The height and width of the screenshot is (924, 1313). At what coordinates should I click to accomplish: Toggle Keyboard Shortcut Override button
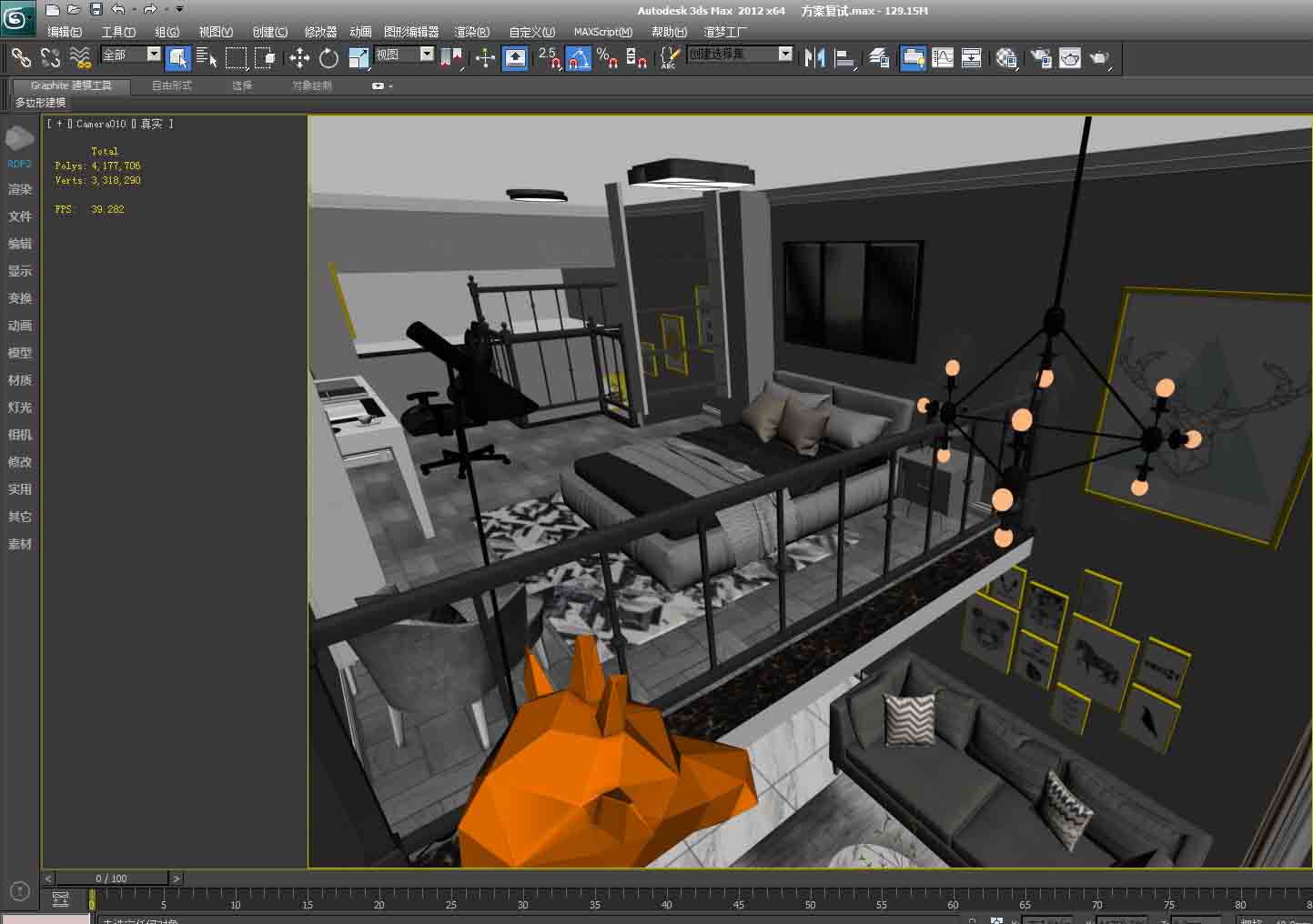(515, 58)
